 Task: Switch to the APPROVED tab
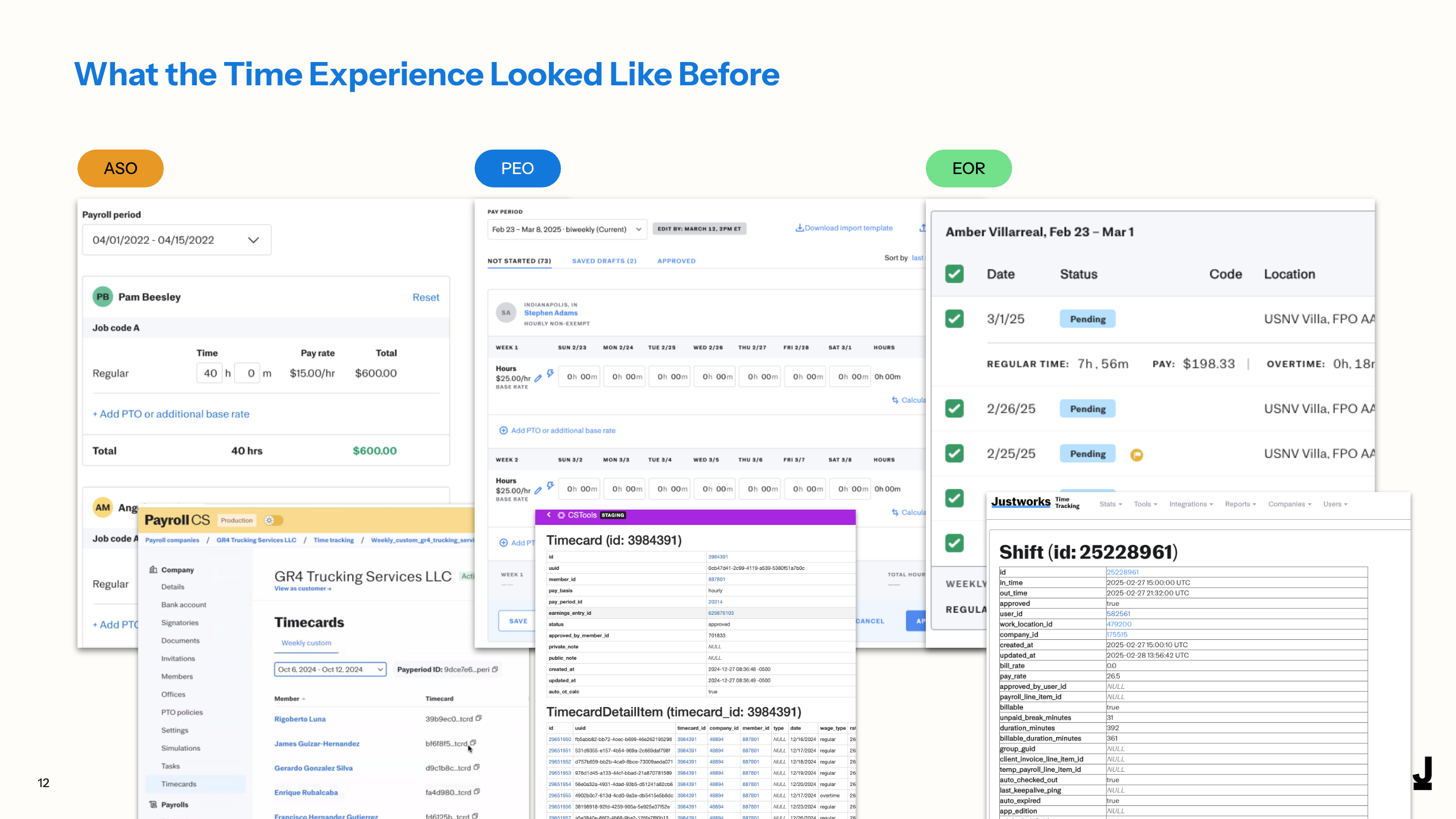(x=676, y=261)
